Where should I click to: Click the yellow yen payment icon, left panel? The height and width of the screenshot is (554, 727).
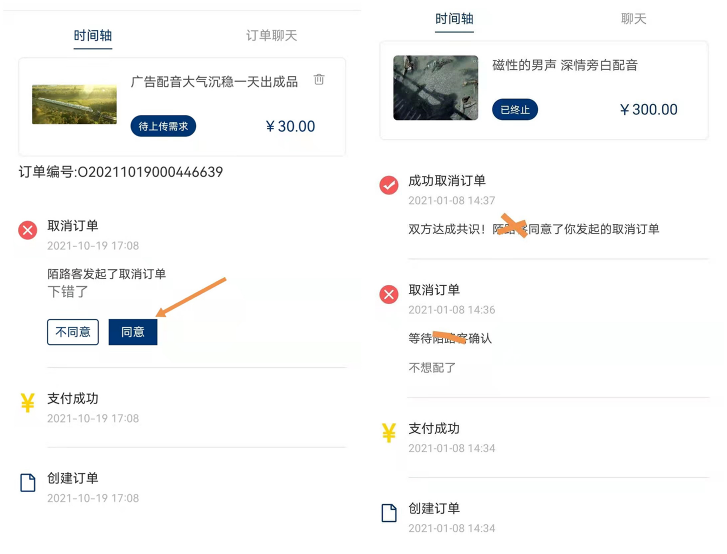tap(28, 403)
